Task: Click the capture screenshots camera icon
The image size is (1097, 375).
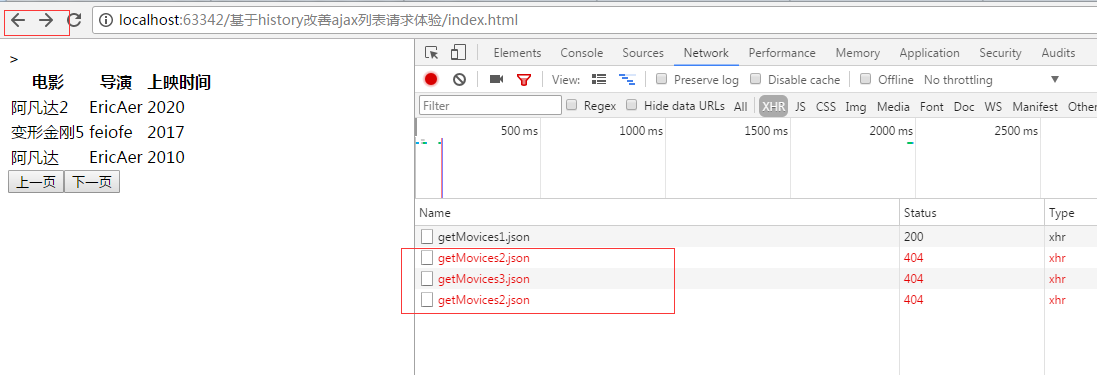Action: point(497,79)
